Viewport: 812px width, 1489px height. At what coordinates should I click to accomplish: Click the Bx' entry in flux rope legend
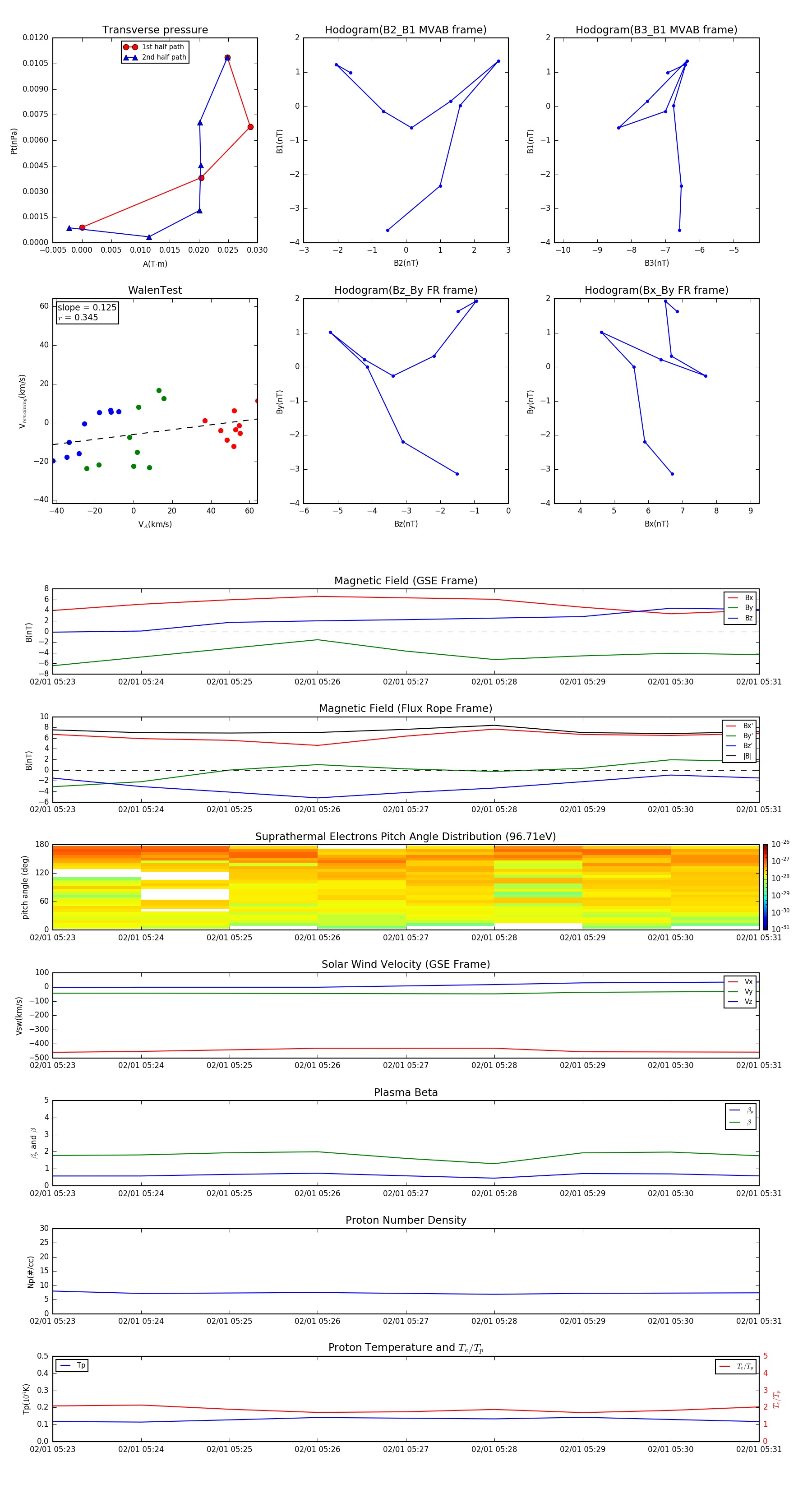click(x=739, y=726)
